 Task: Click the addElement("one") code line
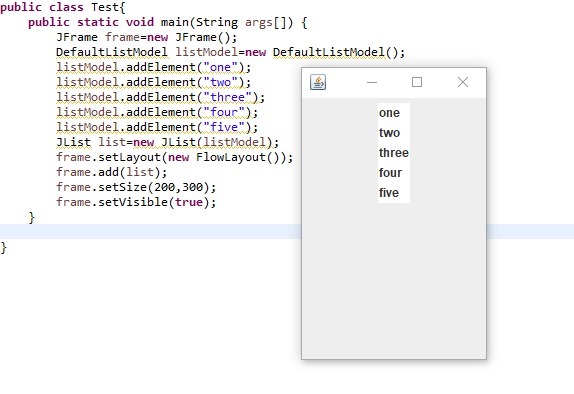[153, 67]
